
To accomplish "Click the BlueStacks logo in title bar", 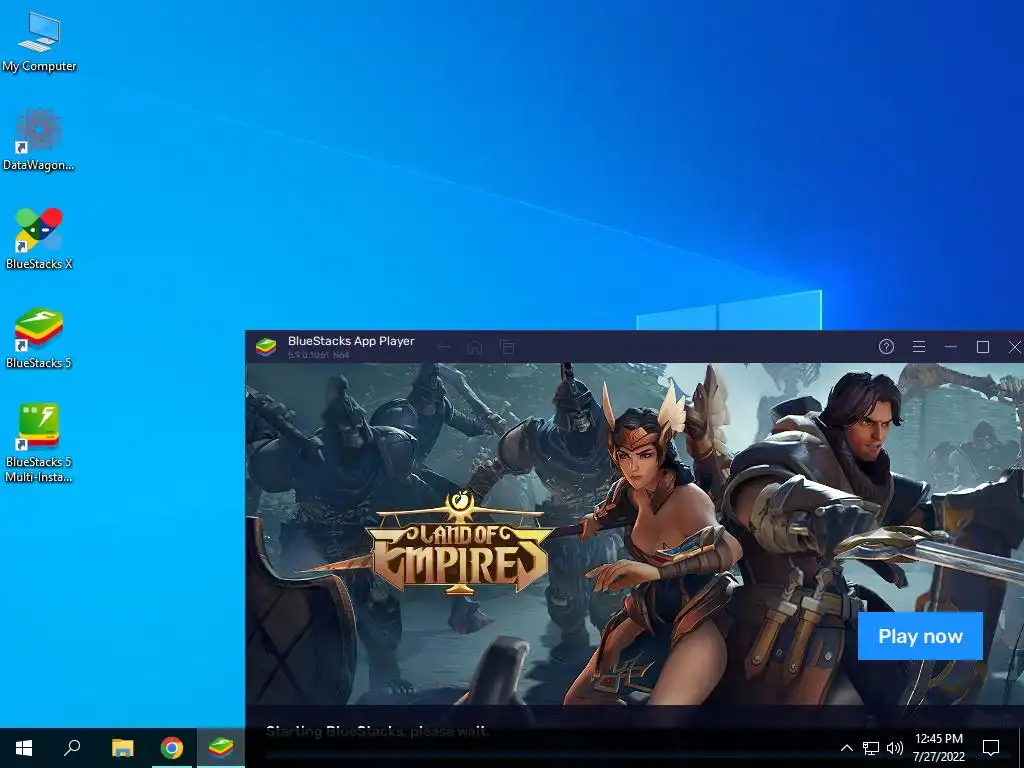I will [266, 347].
